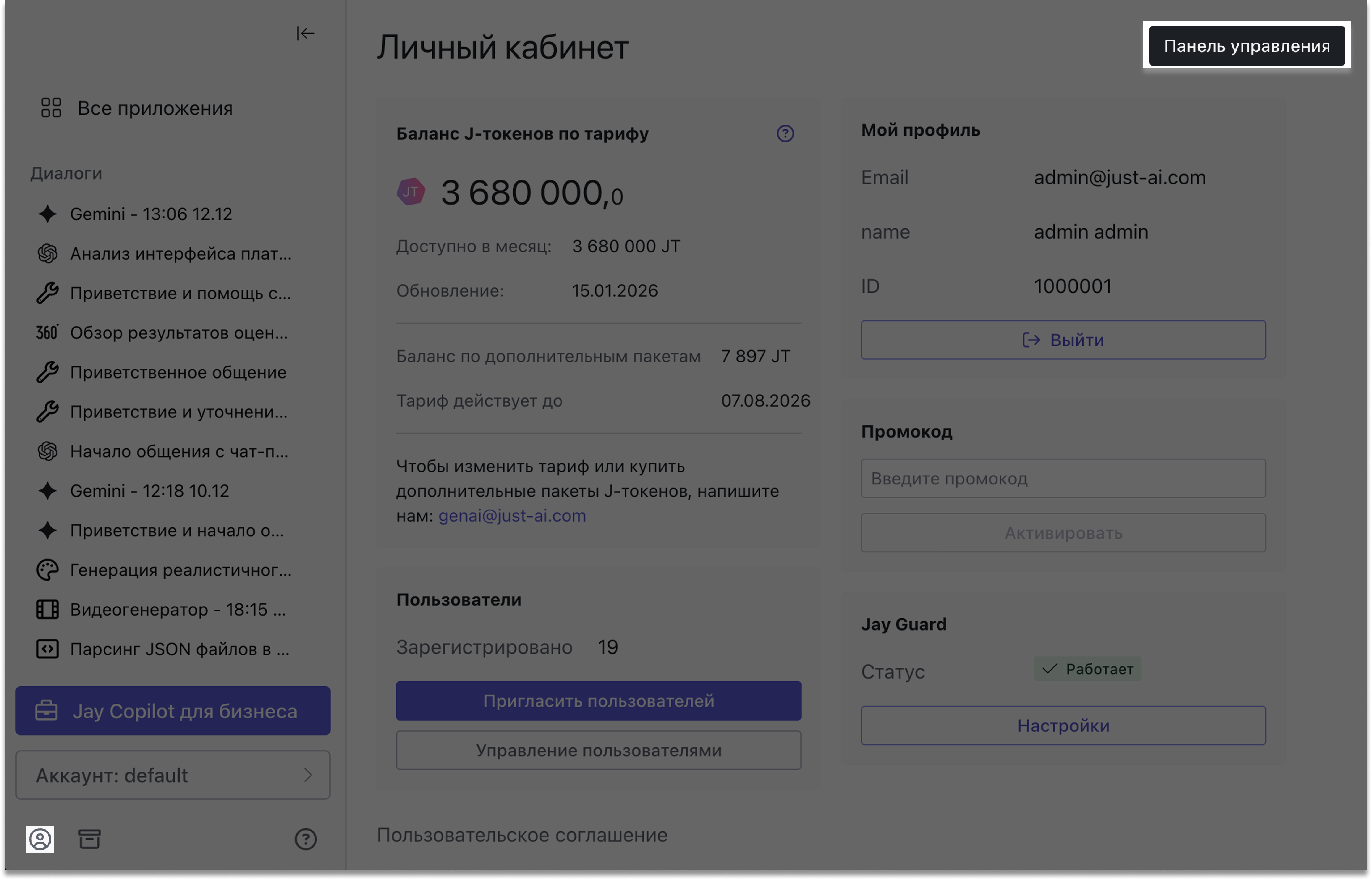Screen dimensions: 1372x880
Task: Open the Gemini - 13:06 12.12 dialog
Action: coord(151,214)
